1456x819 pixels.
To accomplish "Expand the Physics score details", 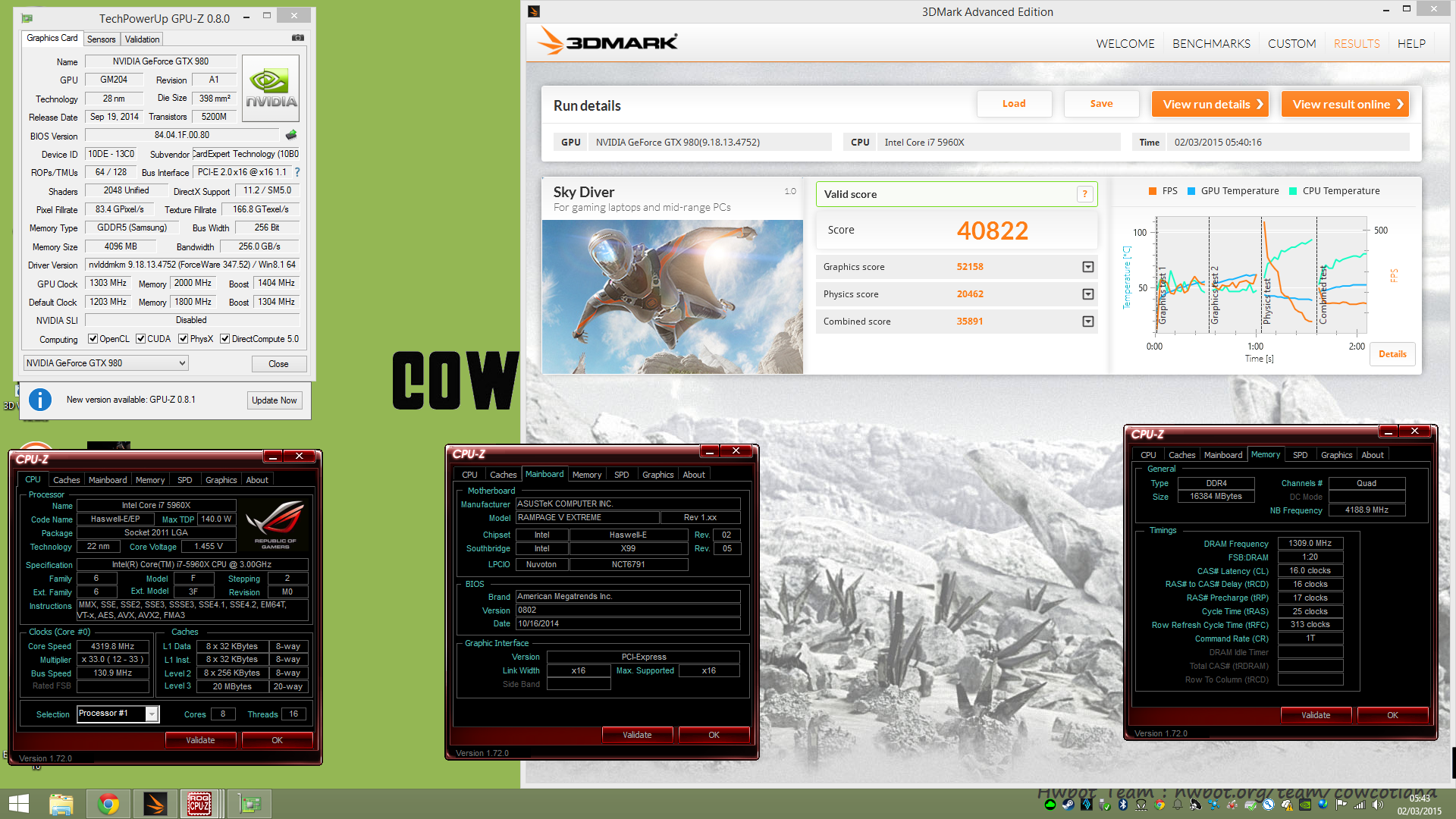I will click(1088, 294).
